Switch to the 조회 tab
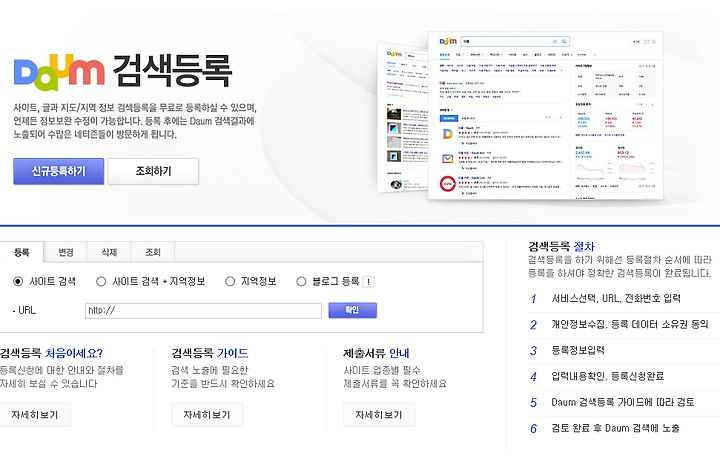The width and height of the screenshot is (720, 456). coord(153,252)
